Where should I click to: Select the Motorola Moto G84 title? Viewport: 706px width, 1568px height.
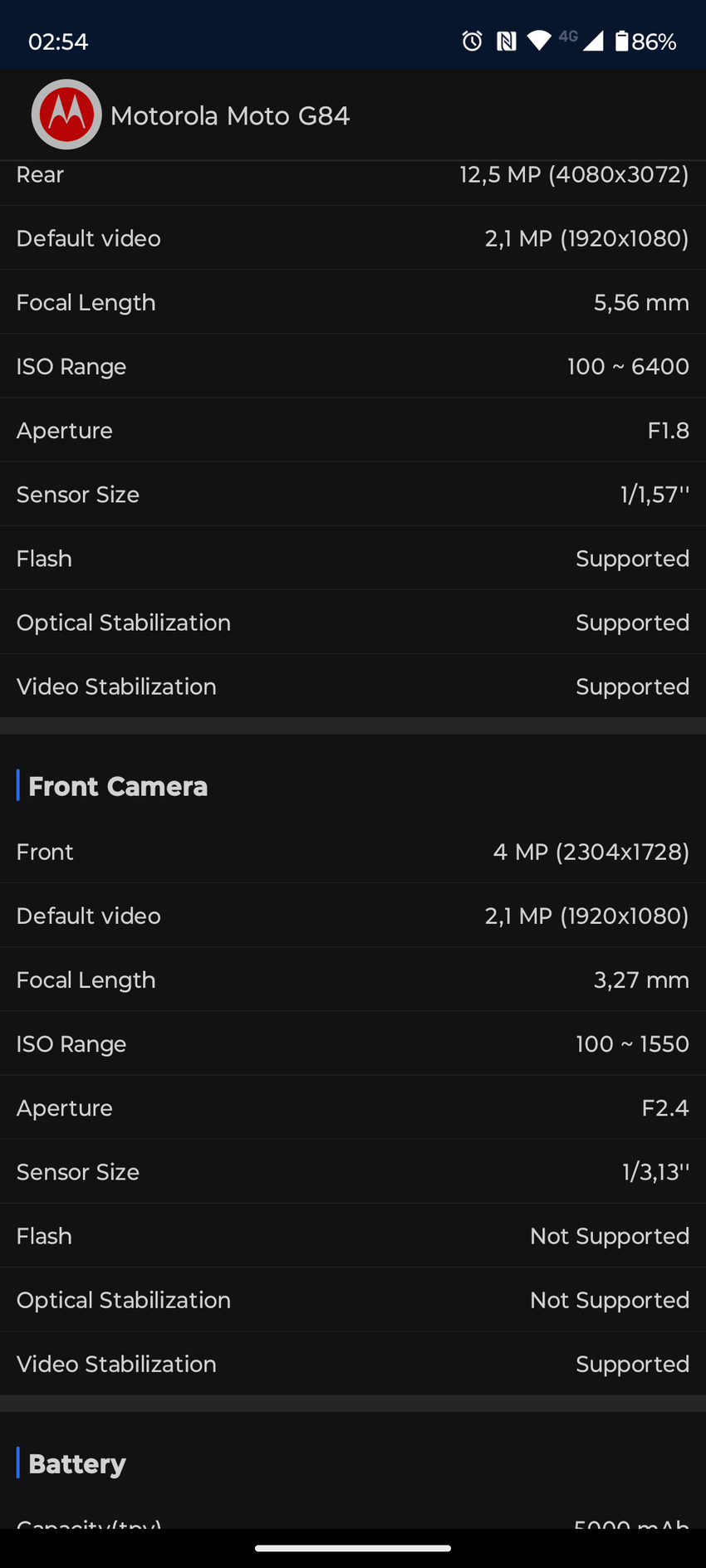pyautogui.click(x=230, y=116)
